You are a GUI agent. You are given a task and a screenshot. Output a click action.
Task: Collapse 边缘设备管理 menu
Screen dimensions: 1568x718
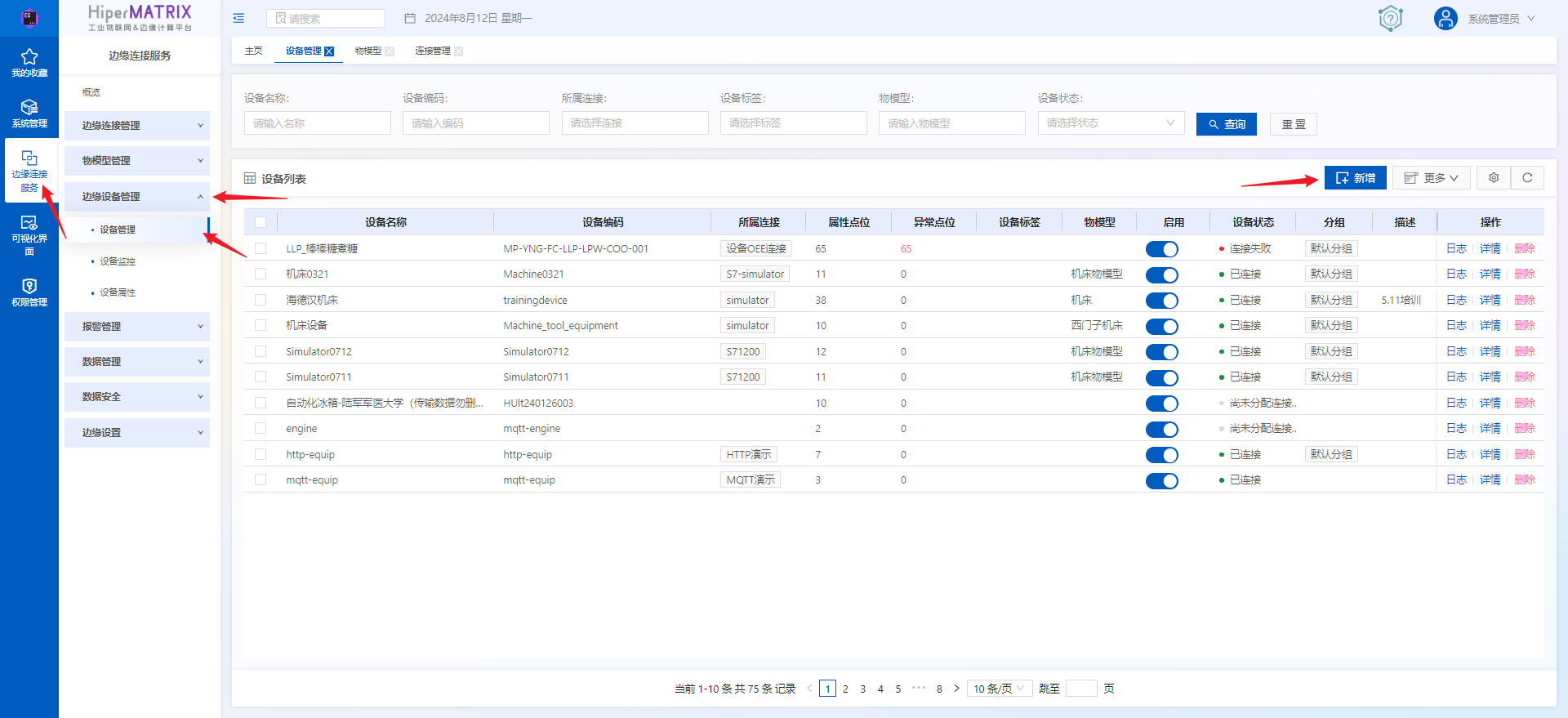(x=137, y=196)
